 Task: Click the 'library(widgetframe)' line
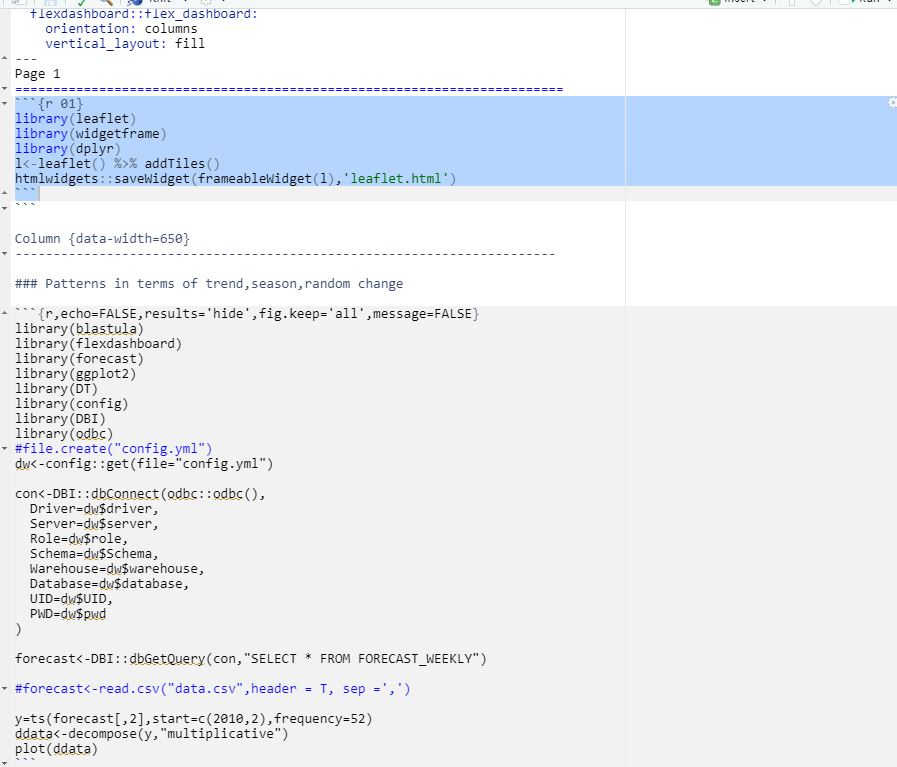pyautogui.click(x=91, y=133)
